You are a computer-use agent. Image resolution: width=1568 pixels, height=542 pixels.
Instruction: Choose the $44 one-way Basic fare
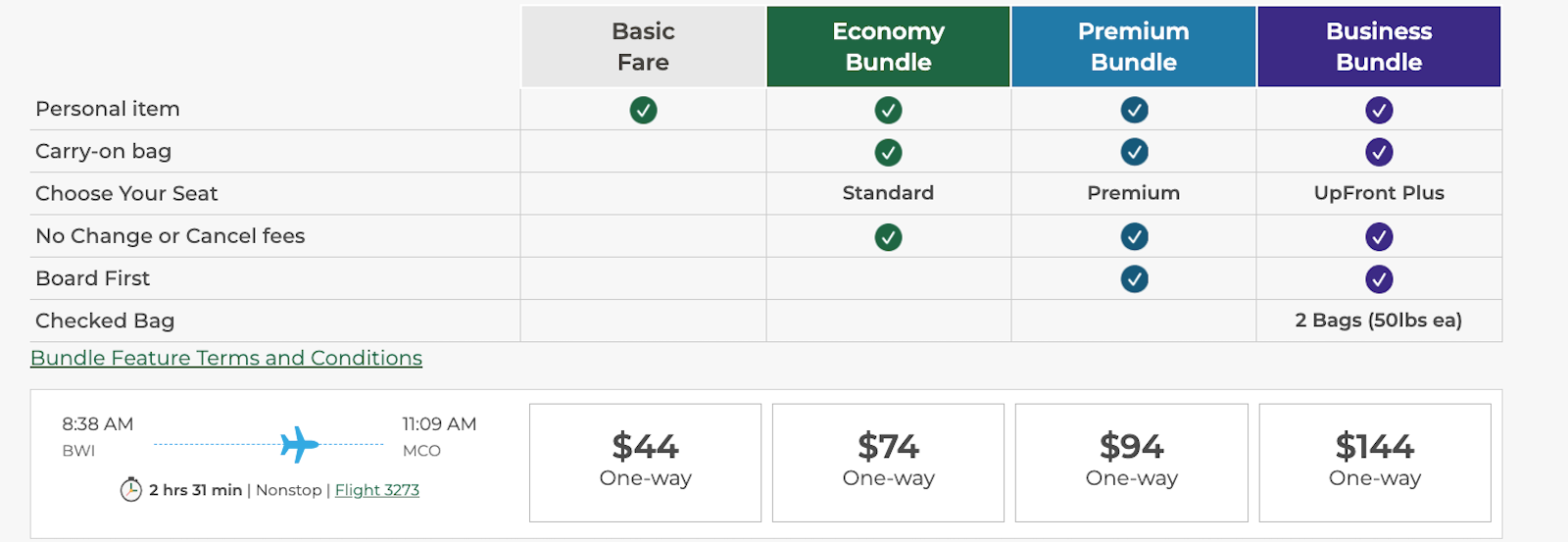coord(645,462)
